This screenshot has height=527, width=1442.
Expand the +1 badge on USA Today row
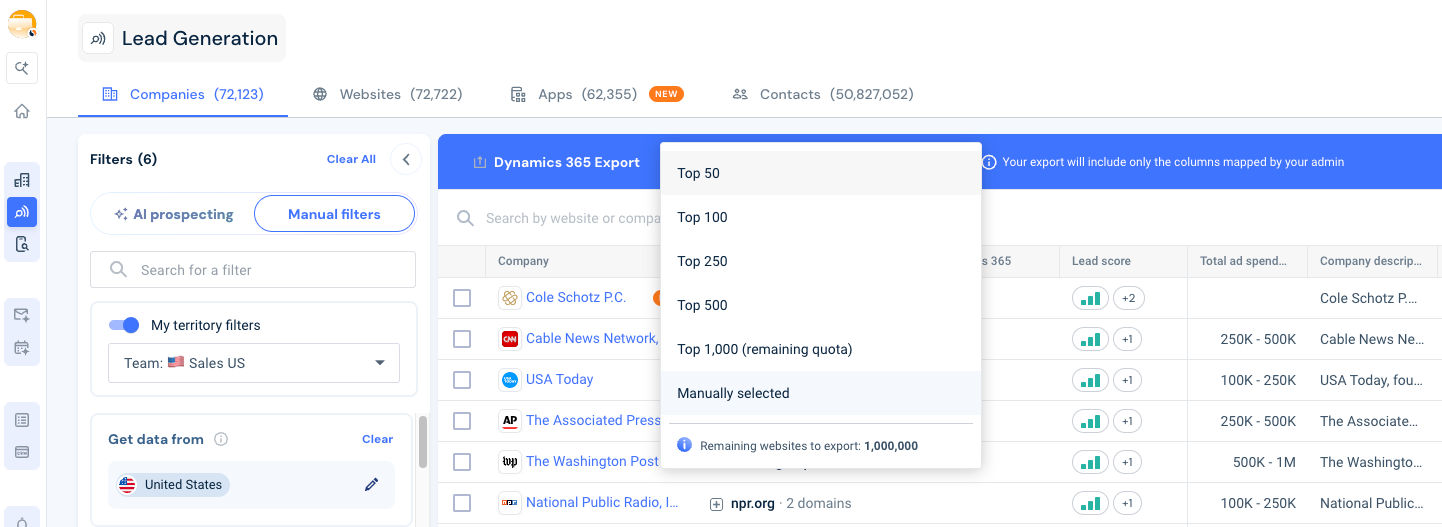click(x=1127, y=380)
